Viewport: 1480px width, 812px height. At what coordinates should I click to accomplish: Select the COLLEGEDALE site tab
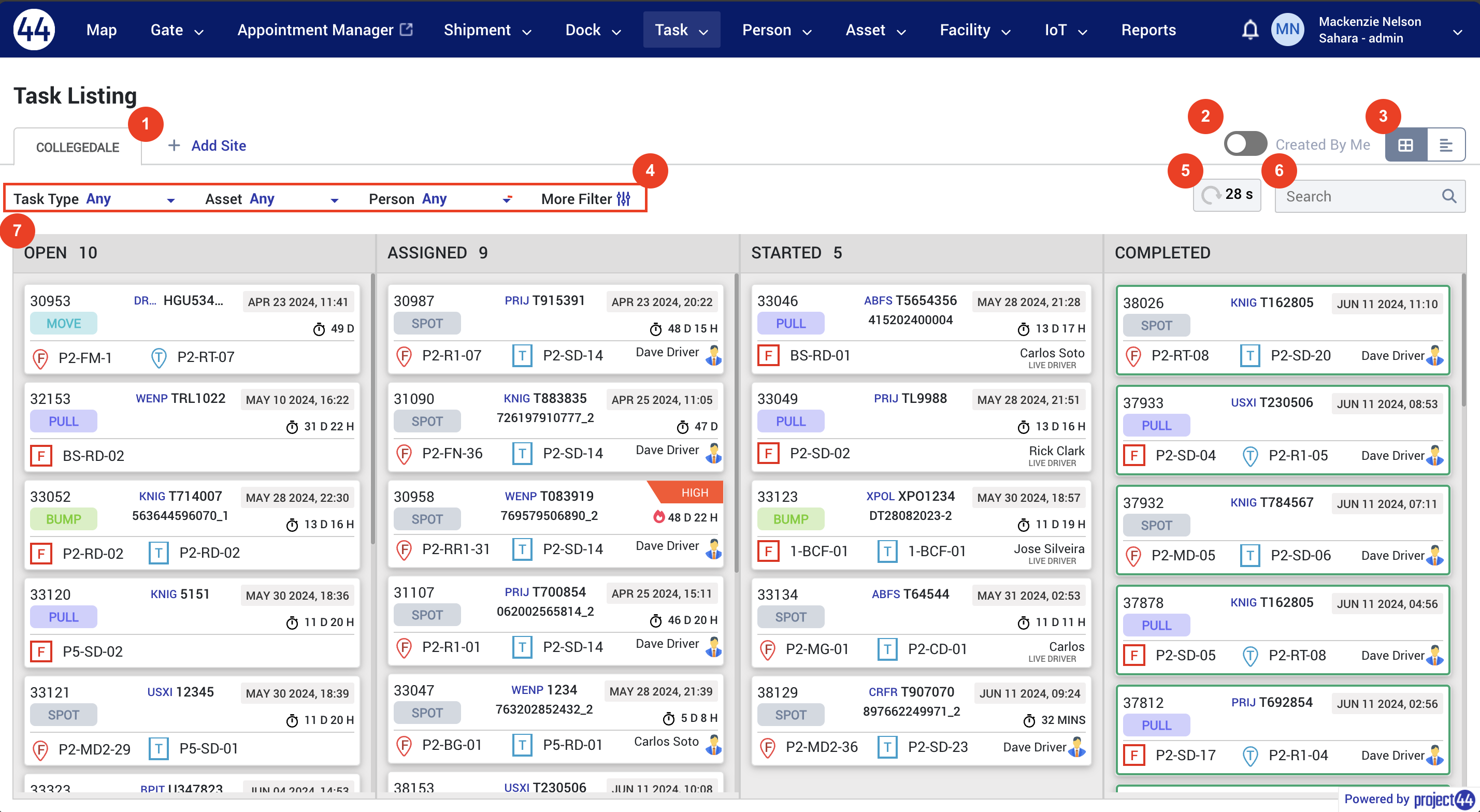[78, 147]
